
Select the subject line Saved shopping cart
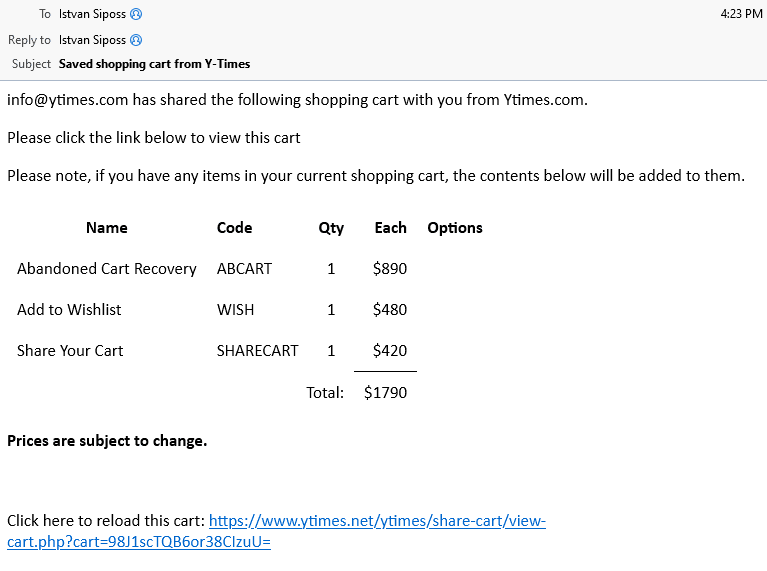pos(154,64)
